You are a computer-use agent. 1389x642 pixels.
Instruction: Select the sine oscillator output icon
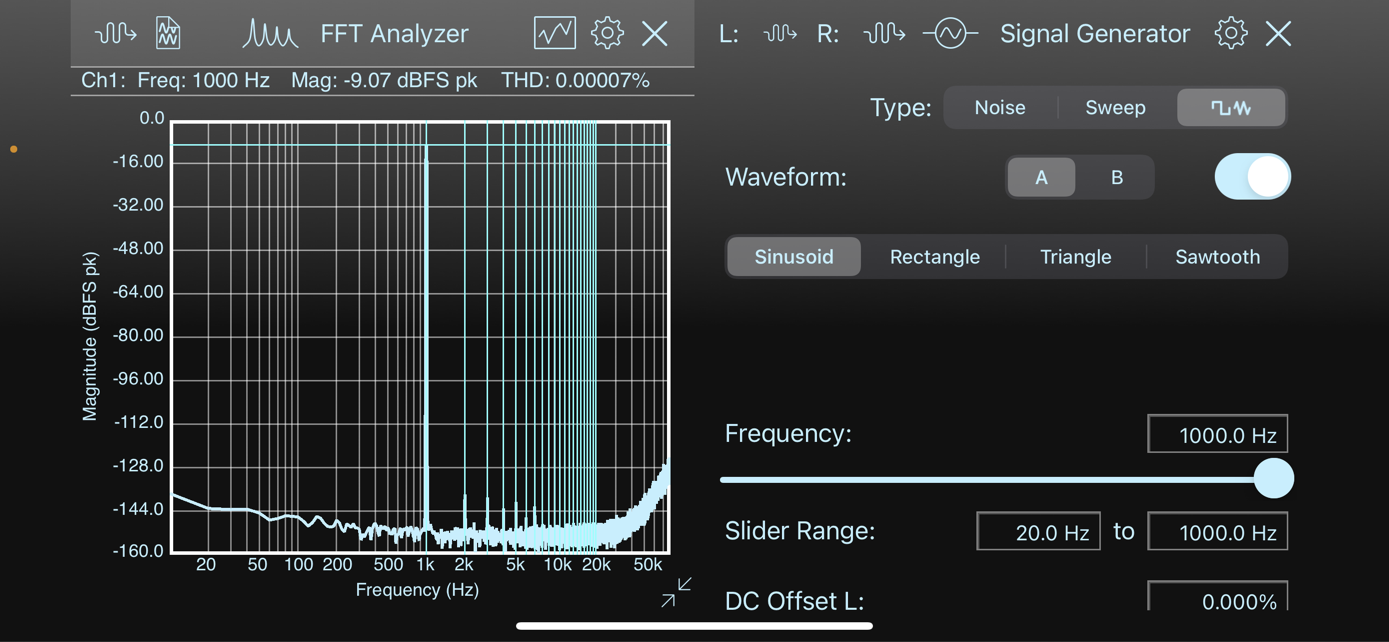click(950, 33)
